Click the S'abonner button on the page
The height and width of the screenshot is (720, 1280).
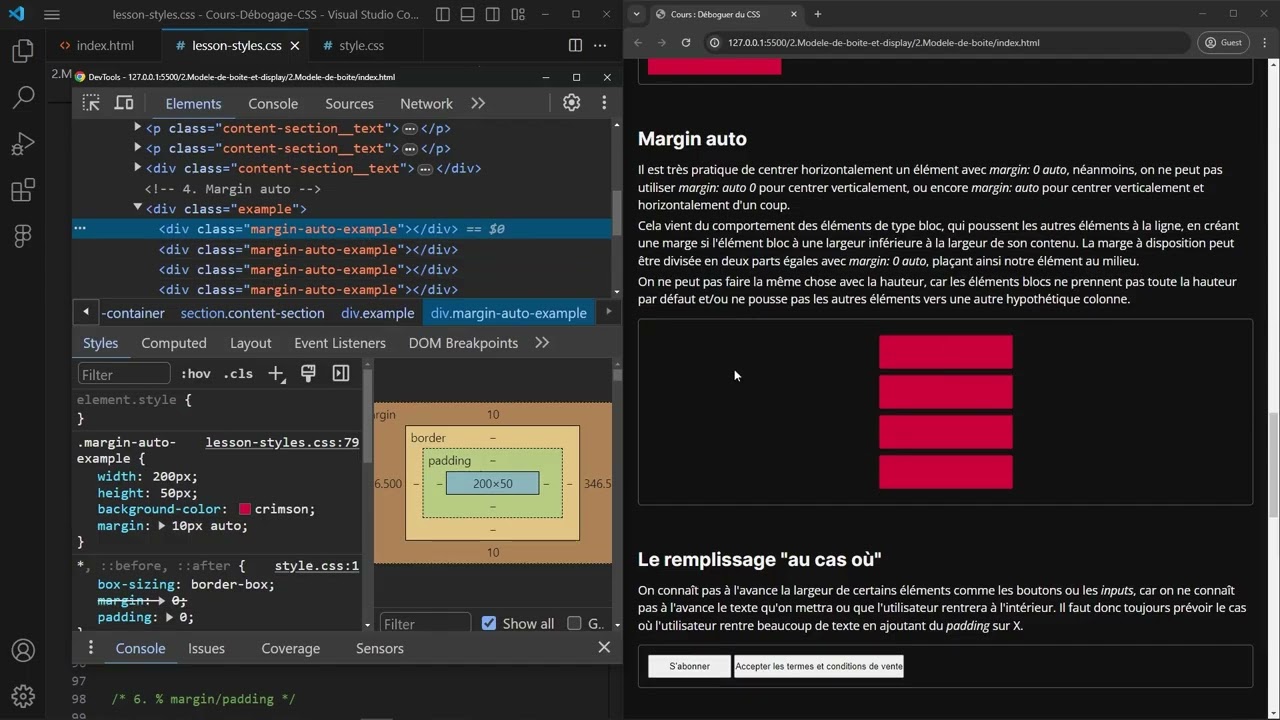click(x=690, y=666)
